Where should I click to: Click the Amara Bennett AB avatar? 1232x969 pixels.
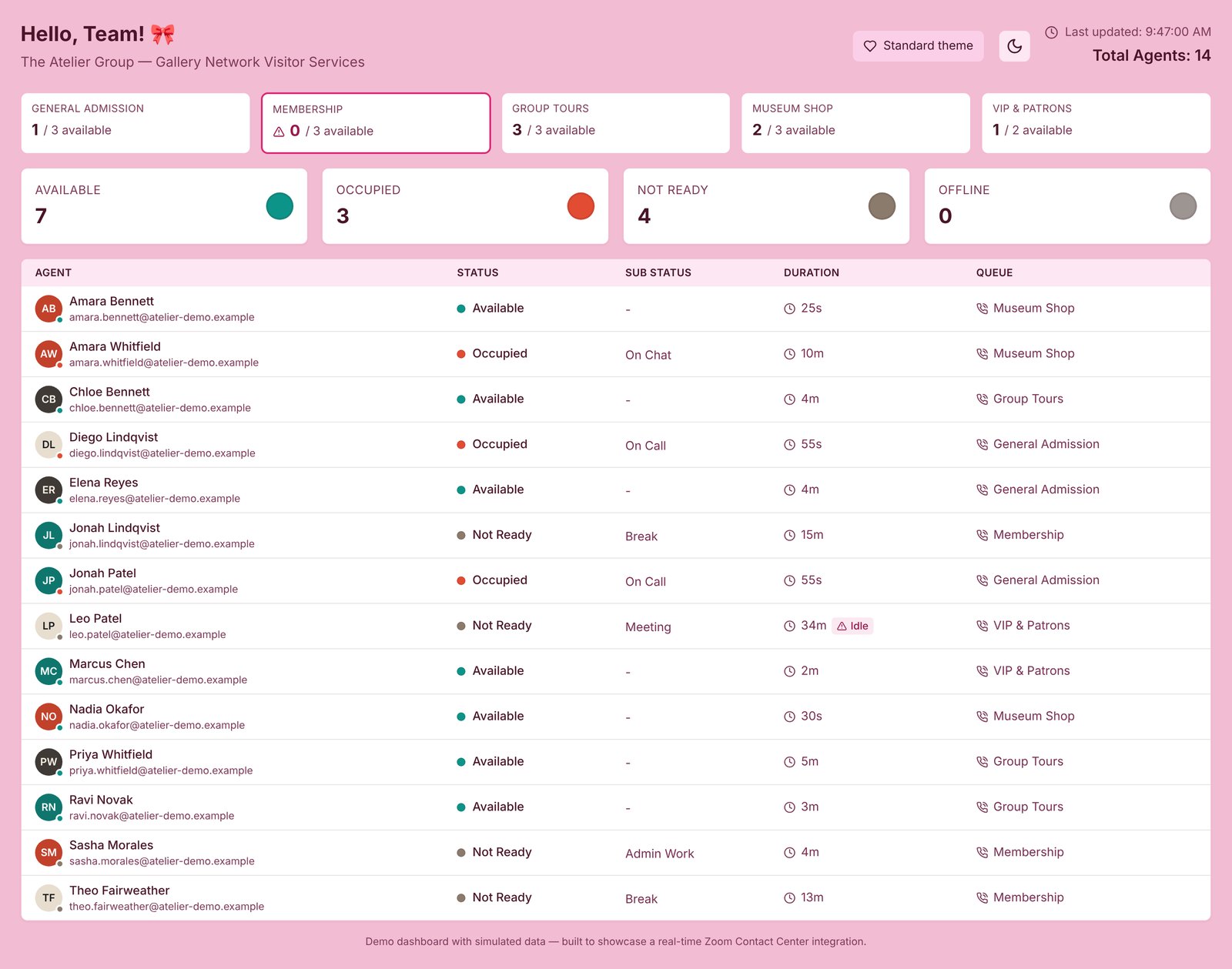[49, 309]
